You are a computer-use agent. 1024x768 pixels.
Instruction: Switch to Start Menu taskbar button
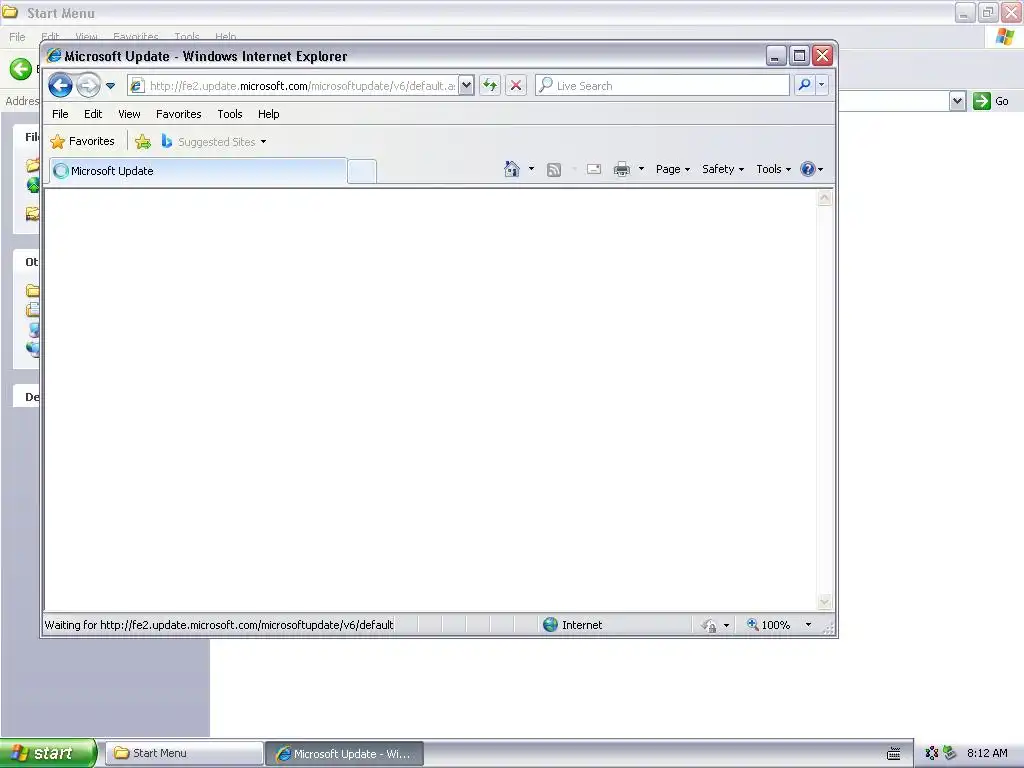(184, 754)
